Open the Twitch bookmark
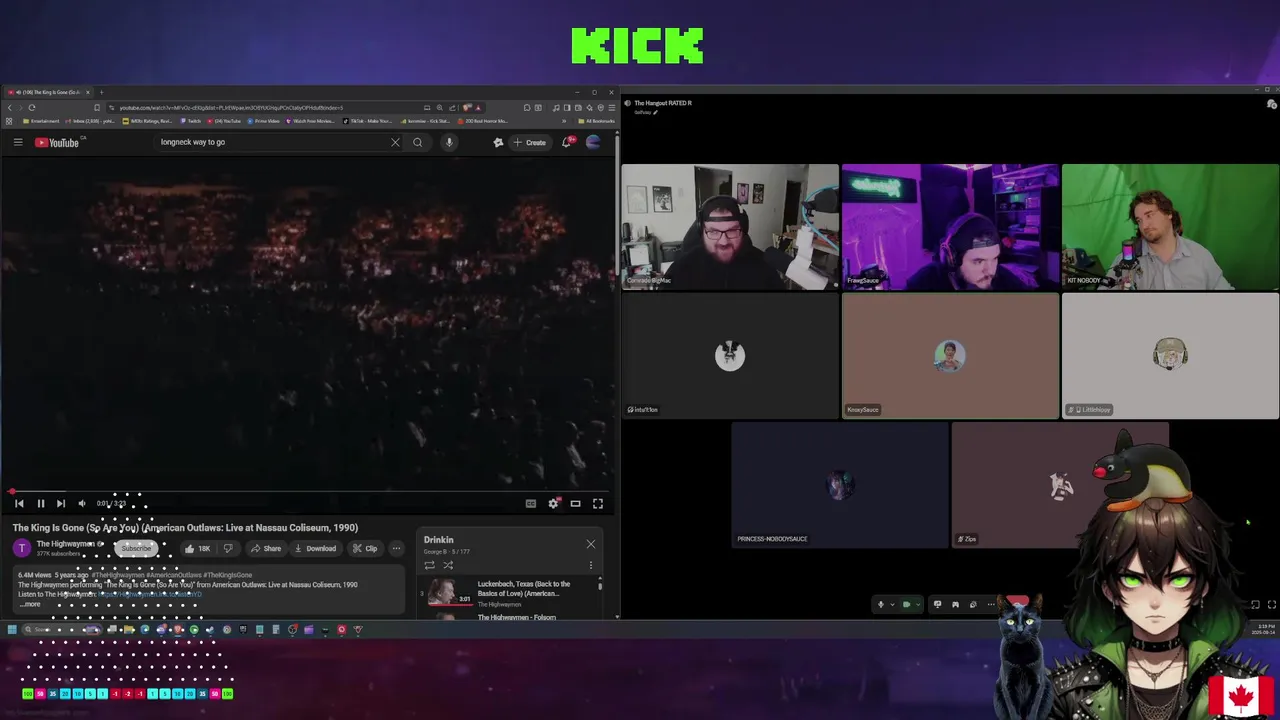This screenshot has width=1280, height=720. (x=192, y=121)
